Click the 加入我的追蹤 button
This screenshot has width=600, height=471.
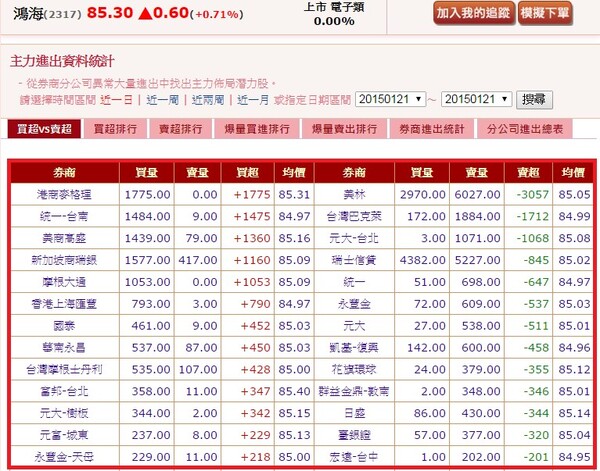coord(473,13)
